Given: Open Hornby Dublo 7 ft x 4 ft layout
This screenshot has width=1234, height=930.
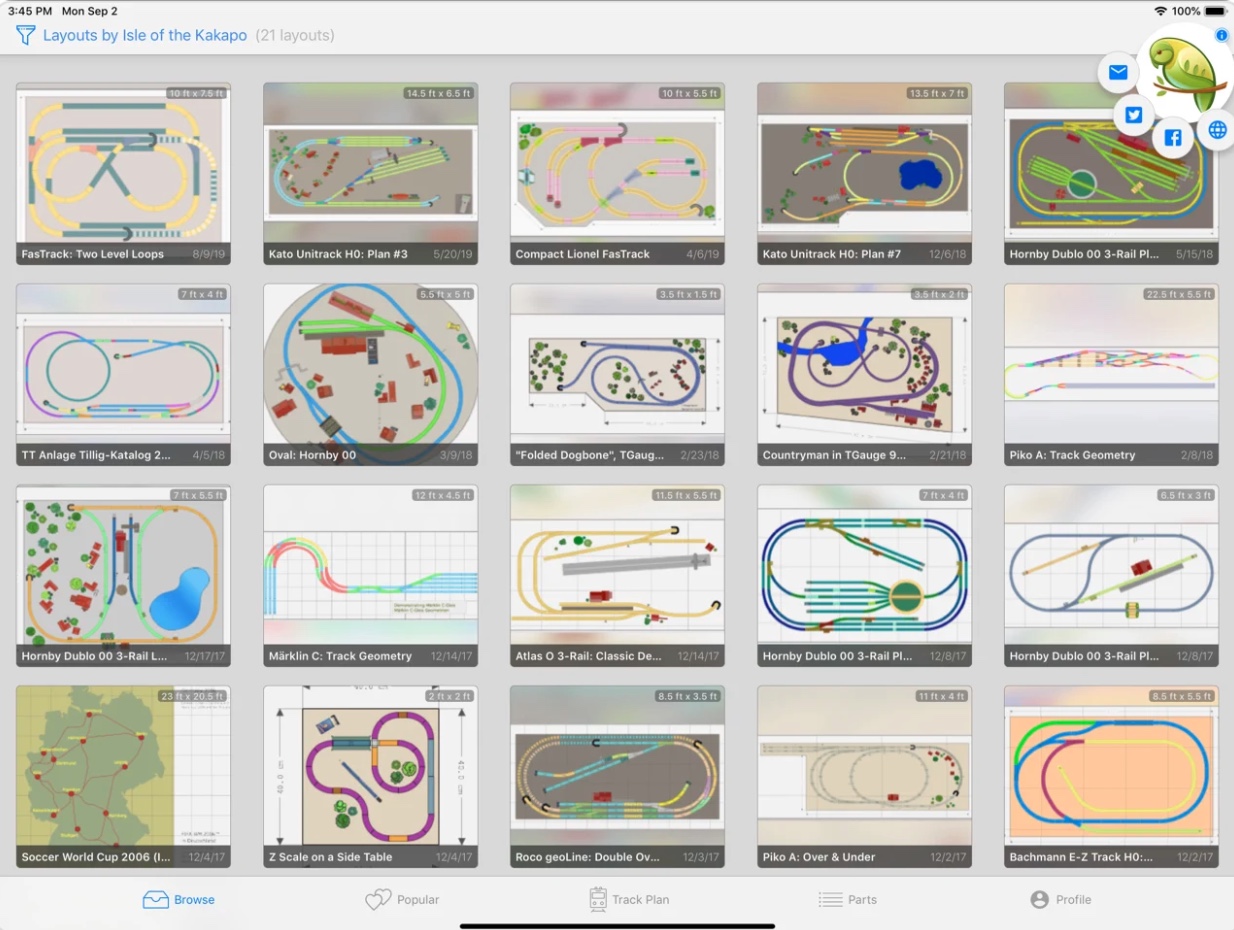Looking at the screenshot, I should [864, 576].
